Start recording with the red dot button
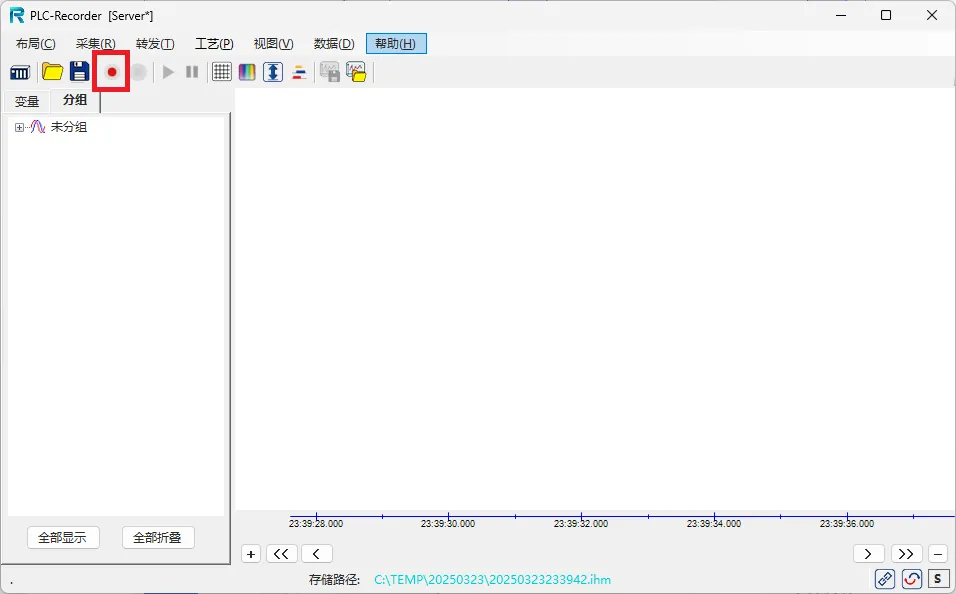 (112, 72)
